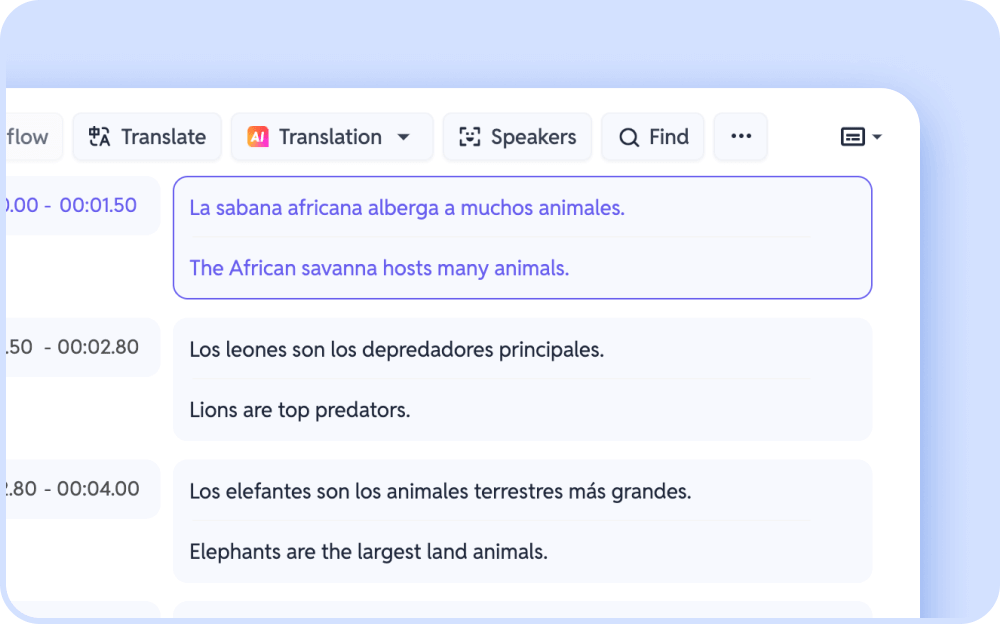Click the magnifying glass Find icon
1000x624 pixels.
628,138
